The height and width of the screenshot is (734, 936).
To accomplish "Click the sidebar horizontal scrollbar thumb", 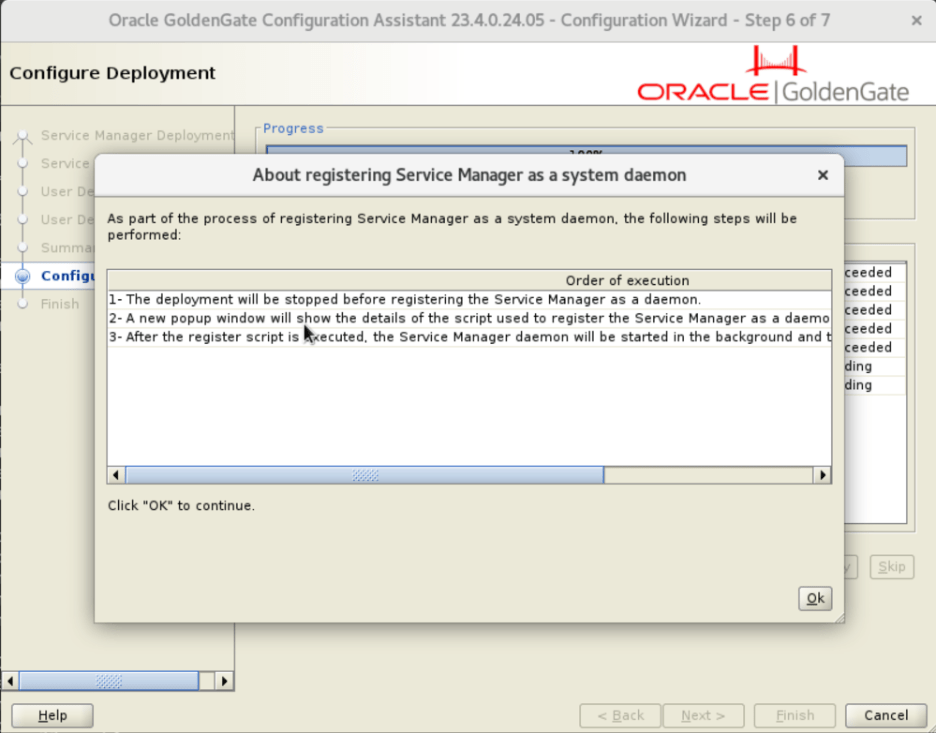I will (x=109, y=681).
